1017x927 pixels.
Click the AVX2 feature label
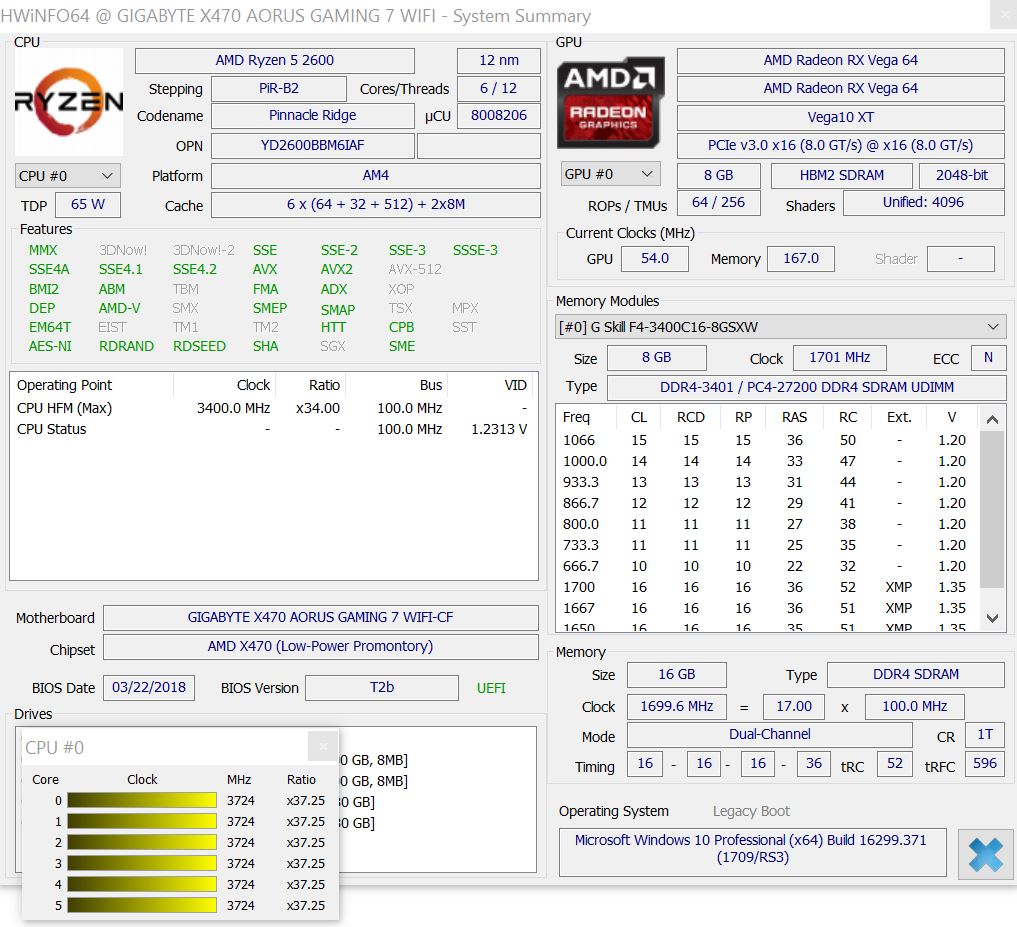tap(337, 269)
